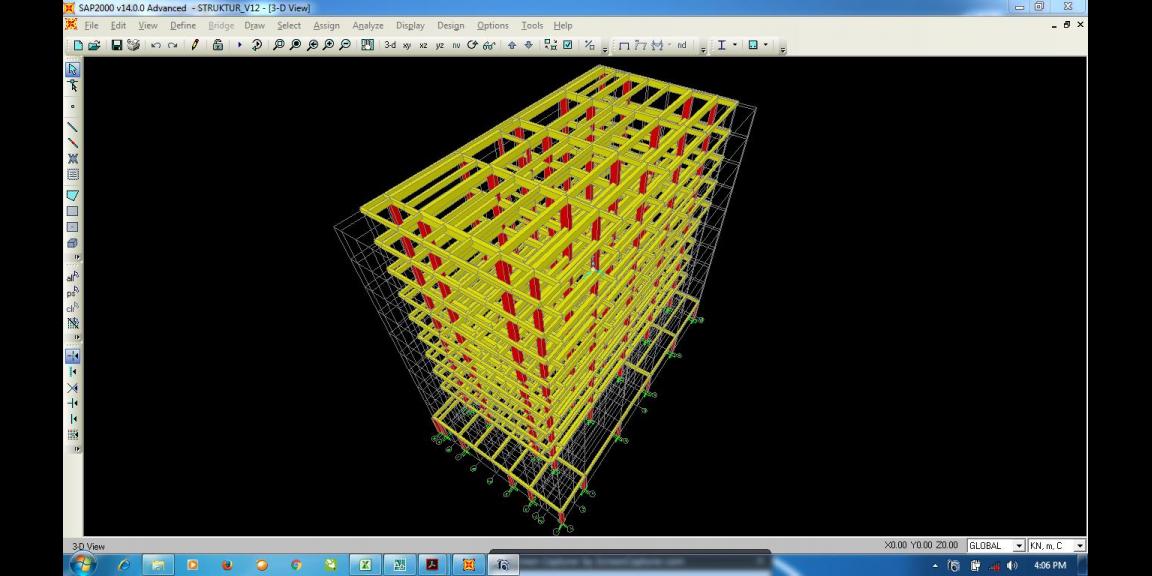Click the Rotate 3D View icon

pos(472,45)
